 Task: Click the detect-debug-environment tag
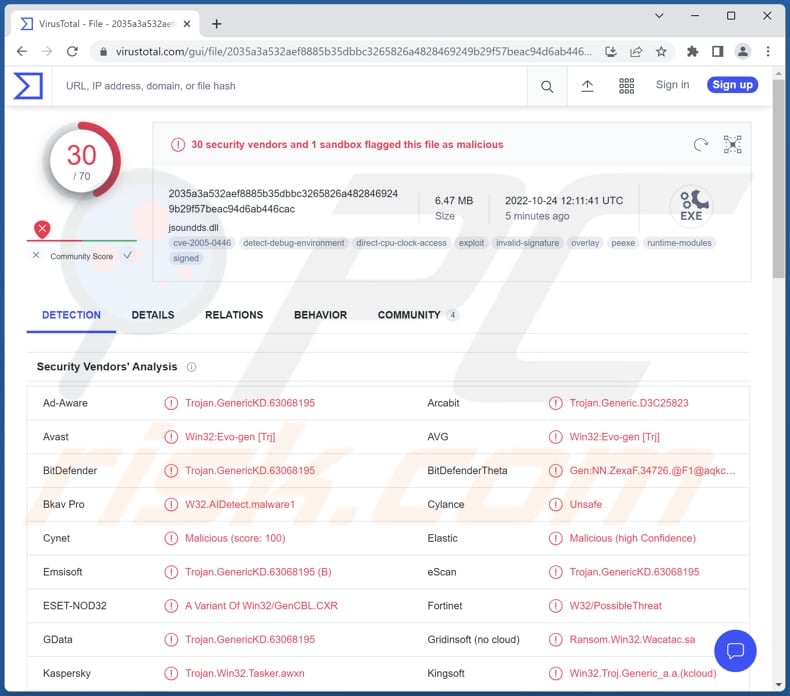click(294, 243)
